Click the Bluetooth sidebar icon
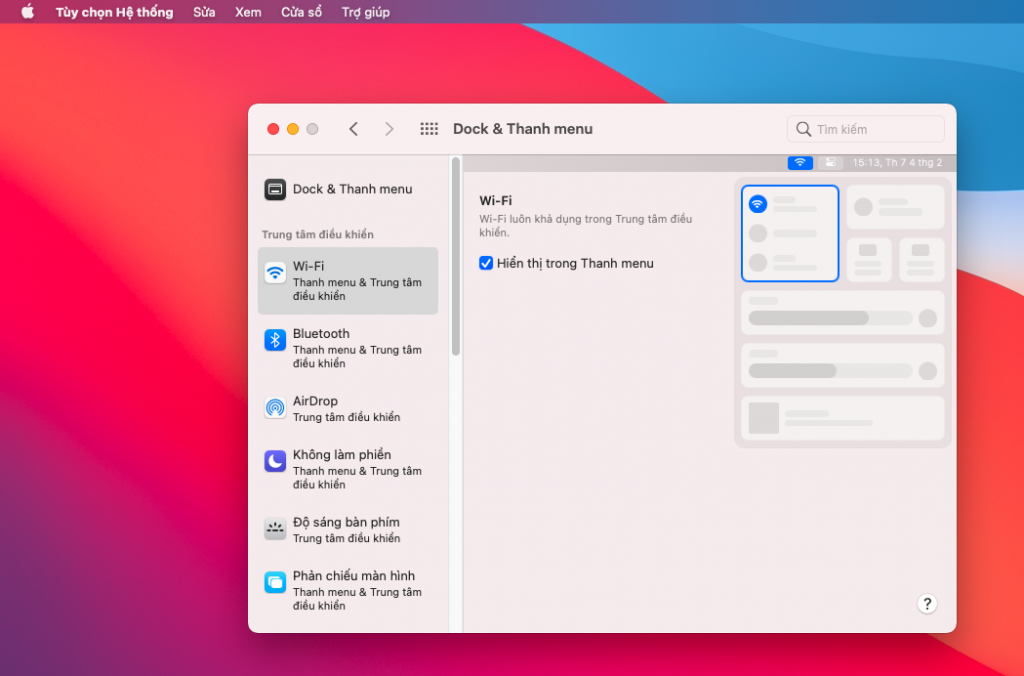1024x676 pixels. (x=275, y=340)
